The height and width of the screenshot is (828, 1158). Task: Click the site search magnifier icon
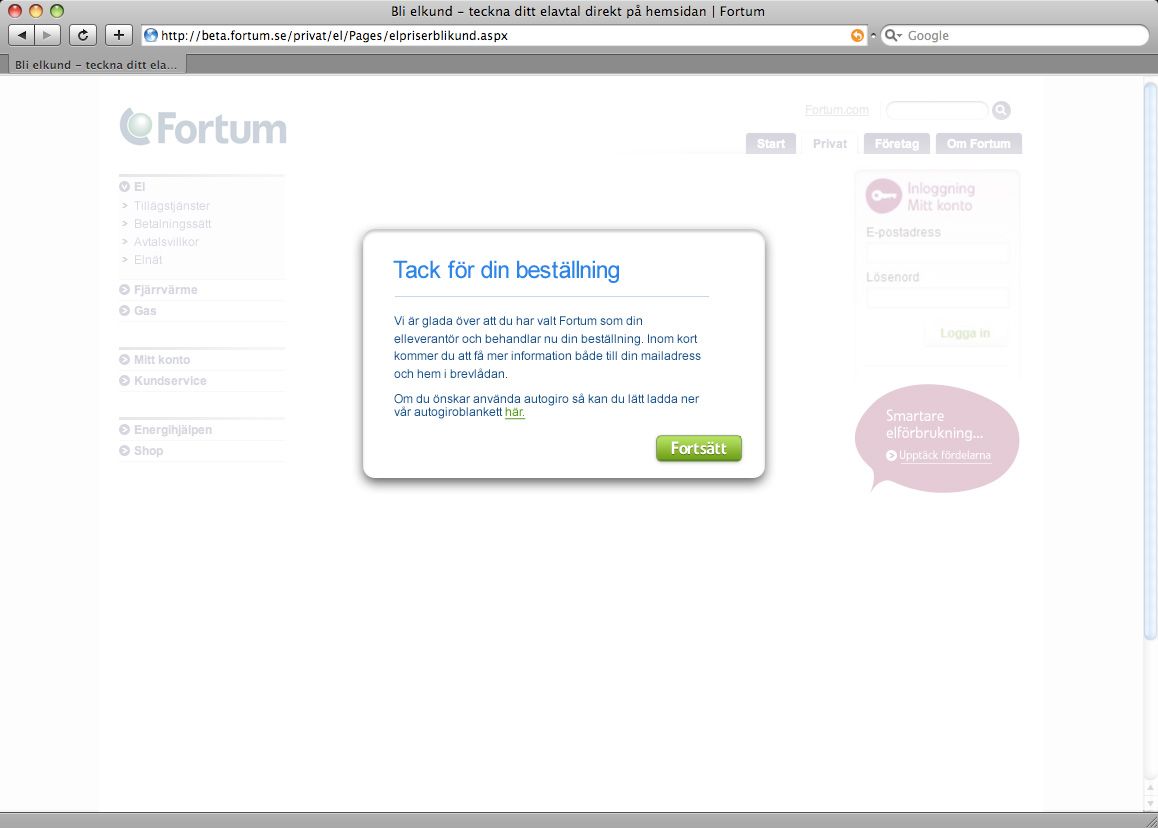1001,110
